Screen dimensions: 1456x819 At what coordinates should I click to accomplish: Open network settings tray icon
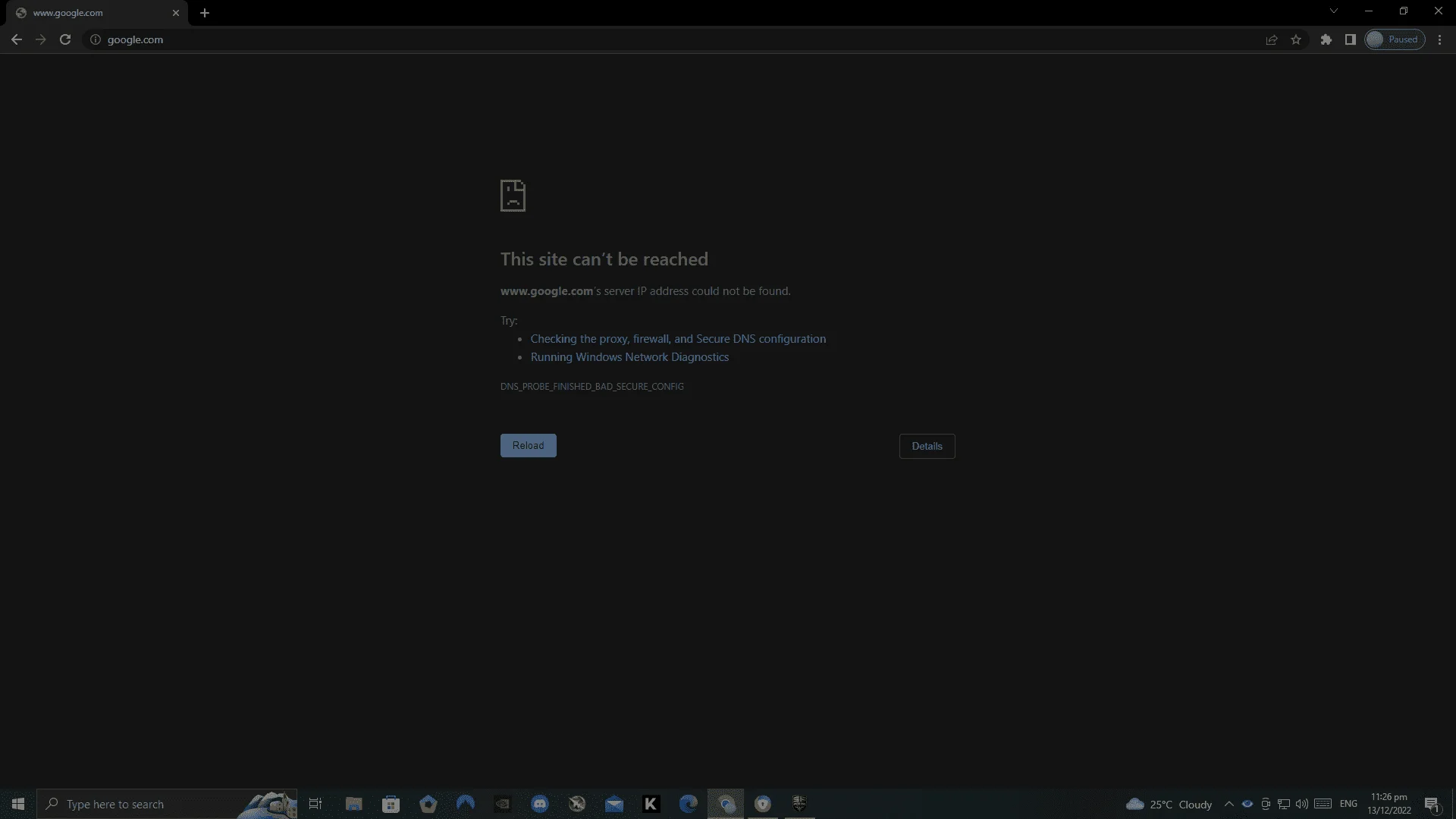coord(1284,804)
